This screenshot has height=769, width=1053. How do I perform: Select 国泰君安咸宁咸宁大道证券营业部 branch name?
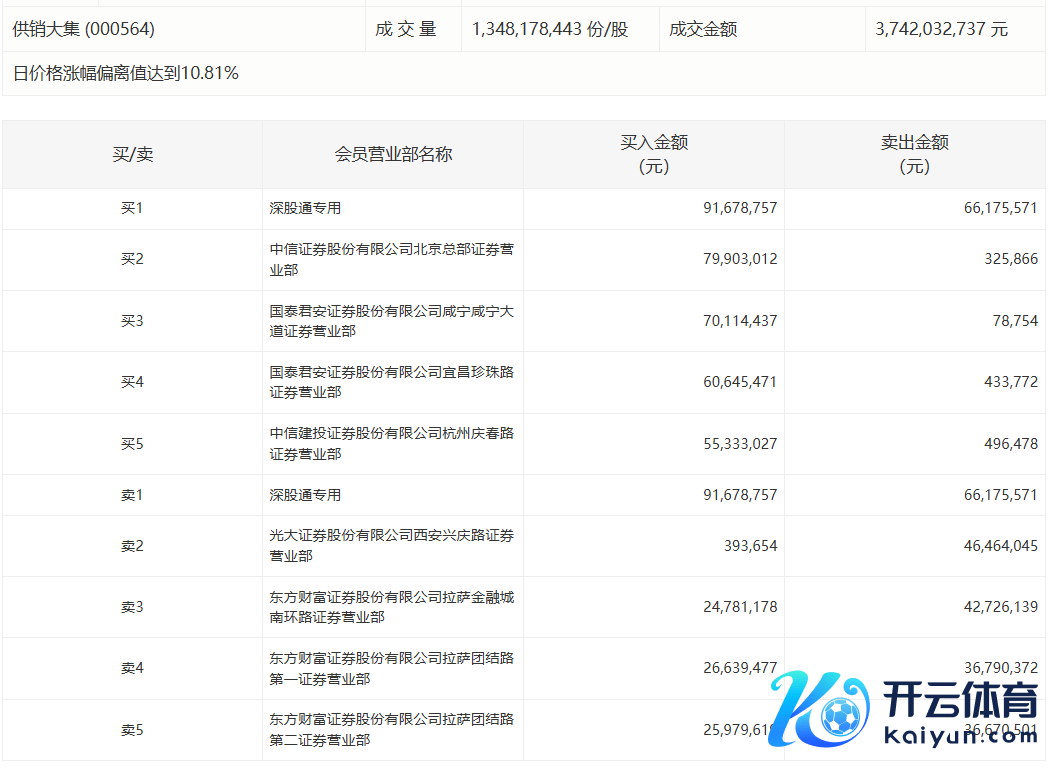coord(391,321)
